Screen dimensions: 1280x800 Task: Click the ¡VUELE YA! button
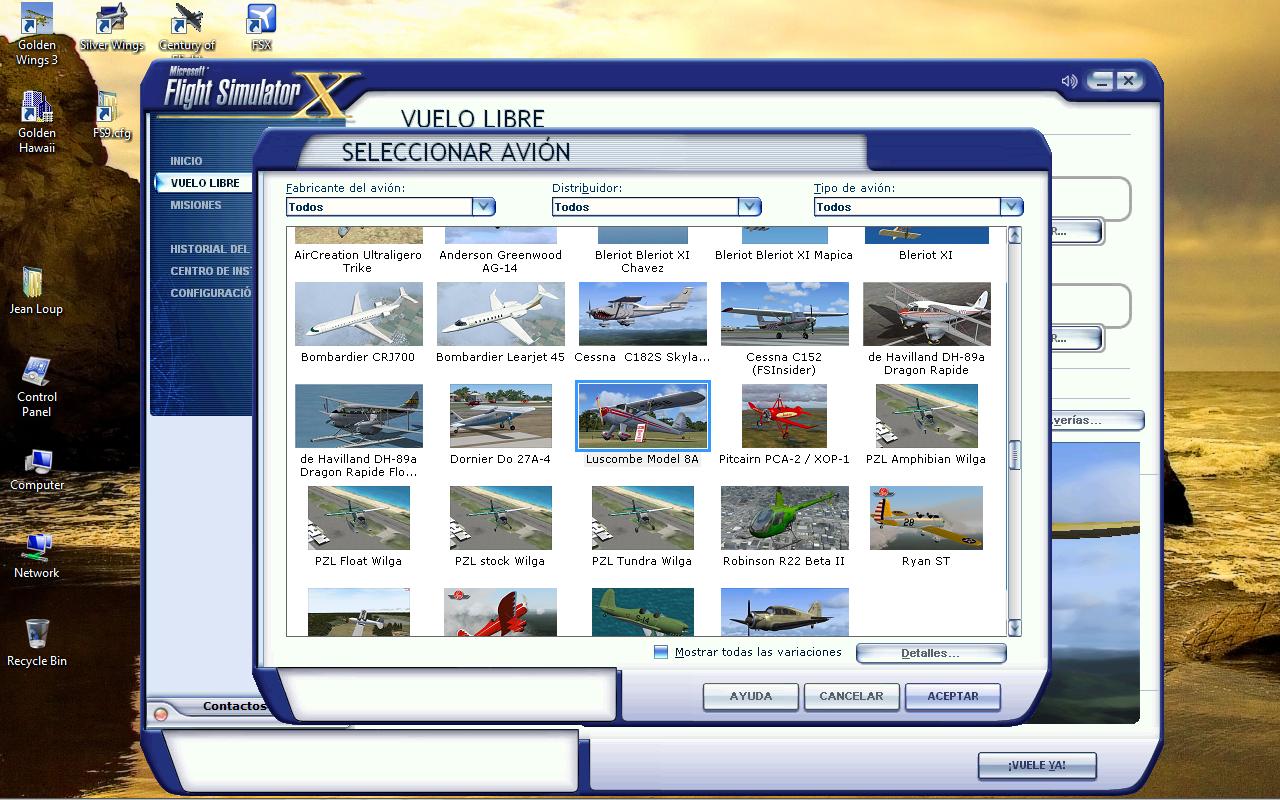1037,765
